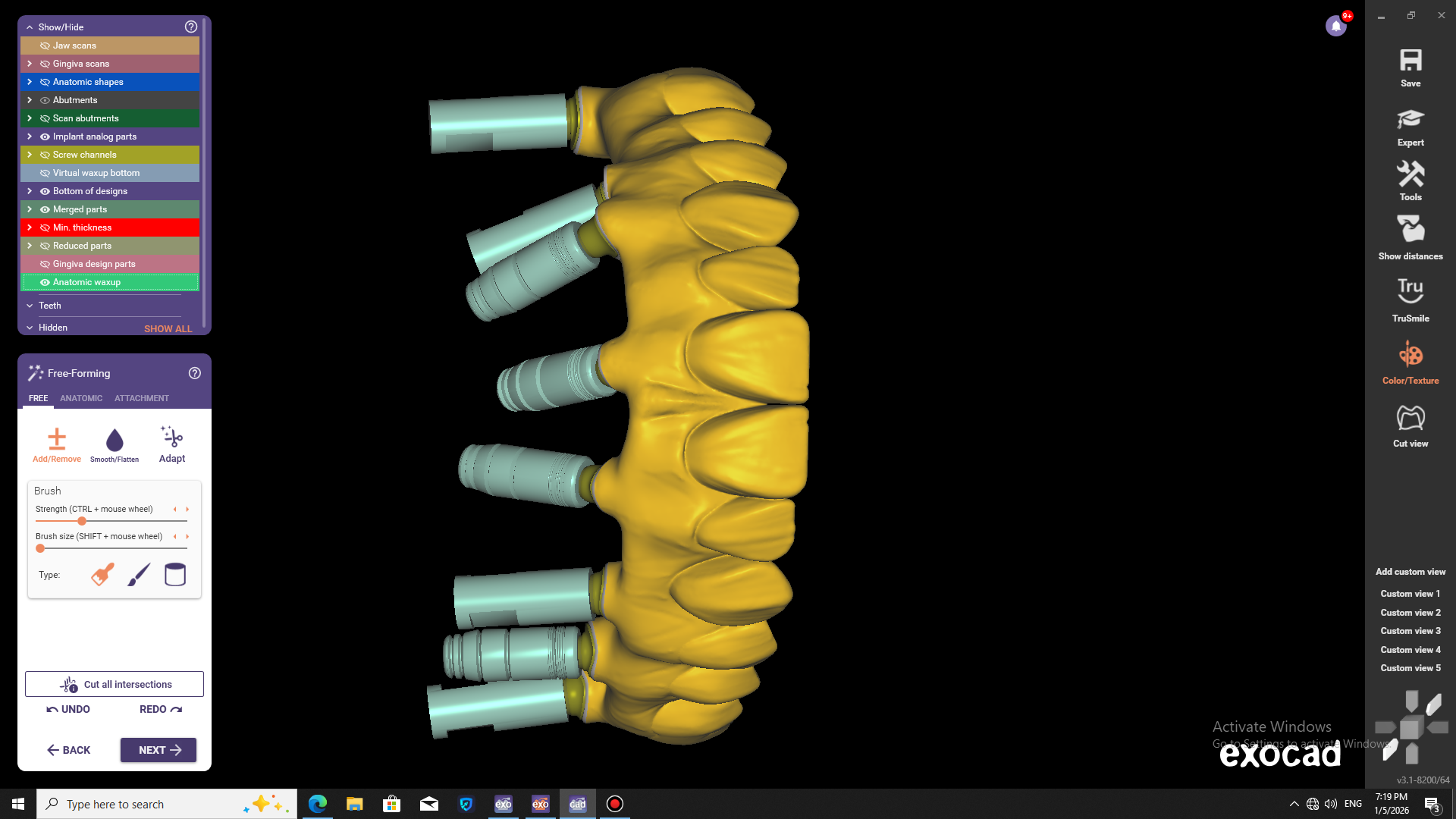The height and width of the screenshot is (819, 1456).
Task: Click Cut all intersections button
Action: click(x=115, y=684)
